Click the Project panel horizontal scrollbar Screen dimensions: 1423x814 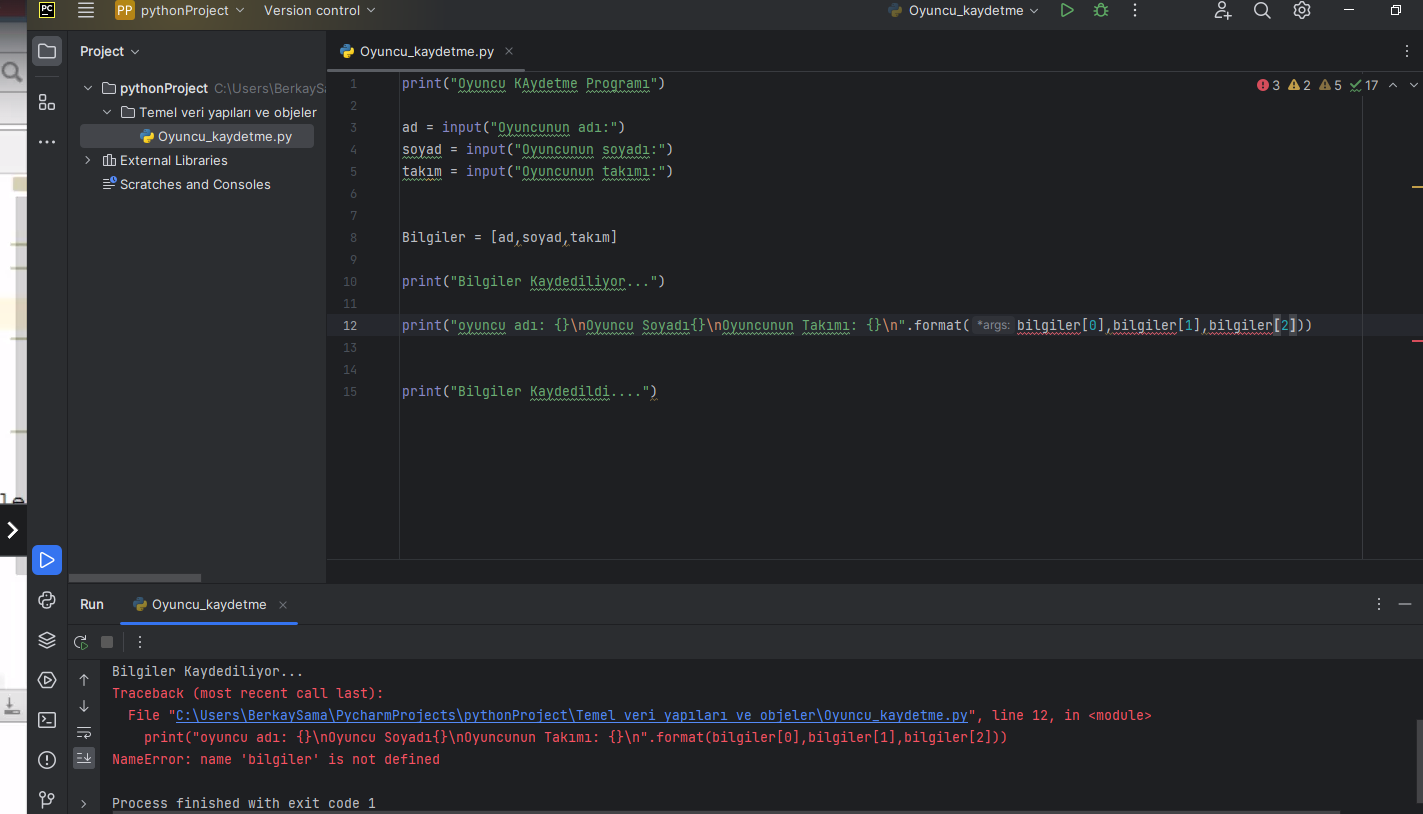(x=134, y=578)
